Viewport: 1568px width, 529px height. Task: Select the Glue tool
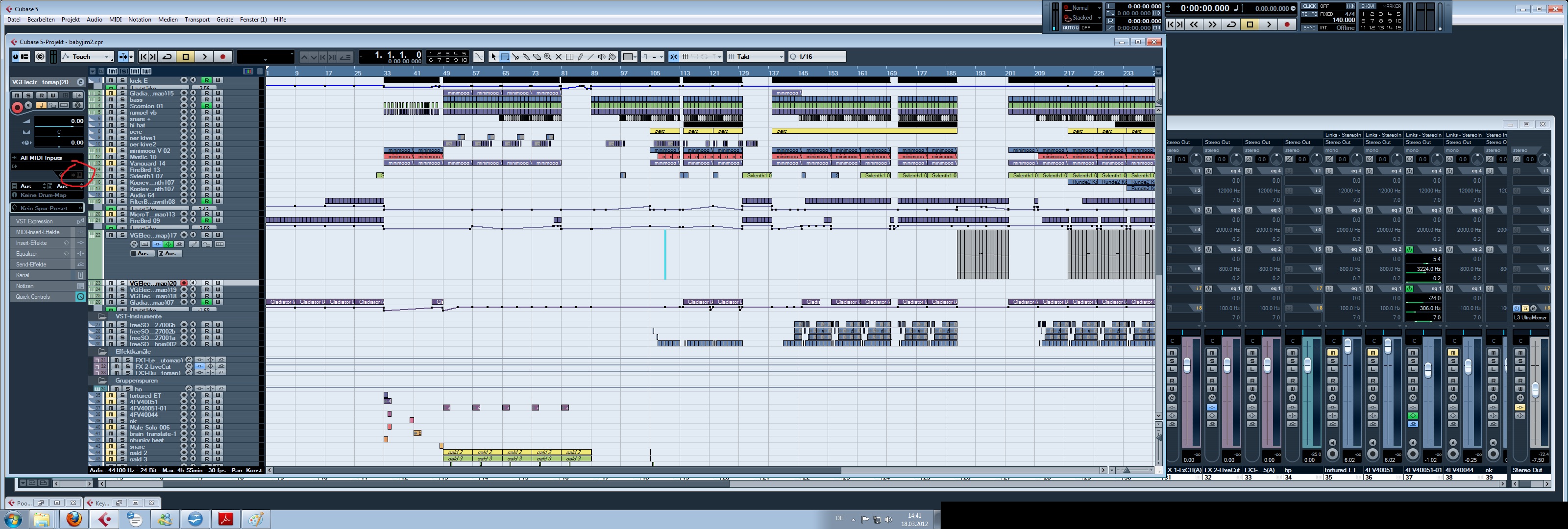(x=527, y=57)
